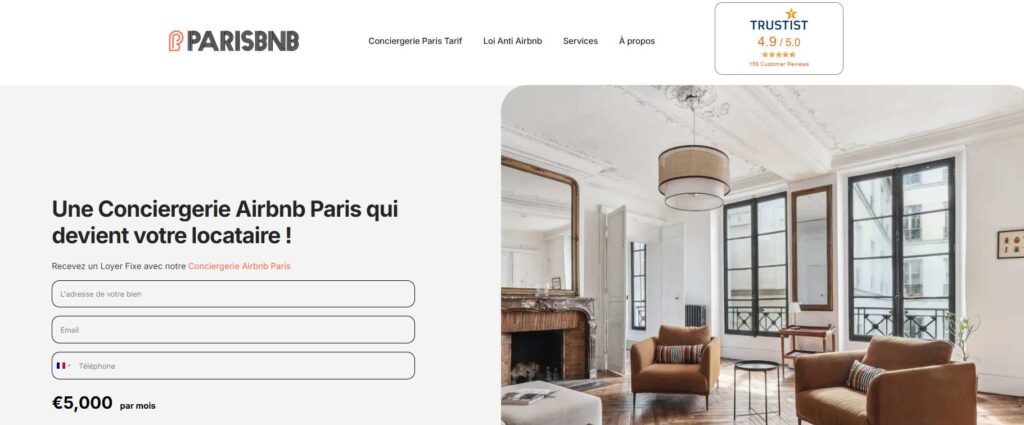Click the 4.9 / 5.0 rating score

pyautogui.click(x=778, y=42)
